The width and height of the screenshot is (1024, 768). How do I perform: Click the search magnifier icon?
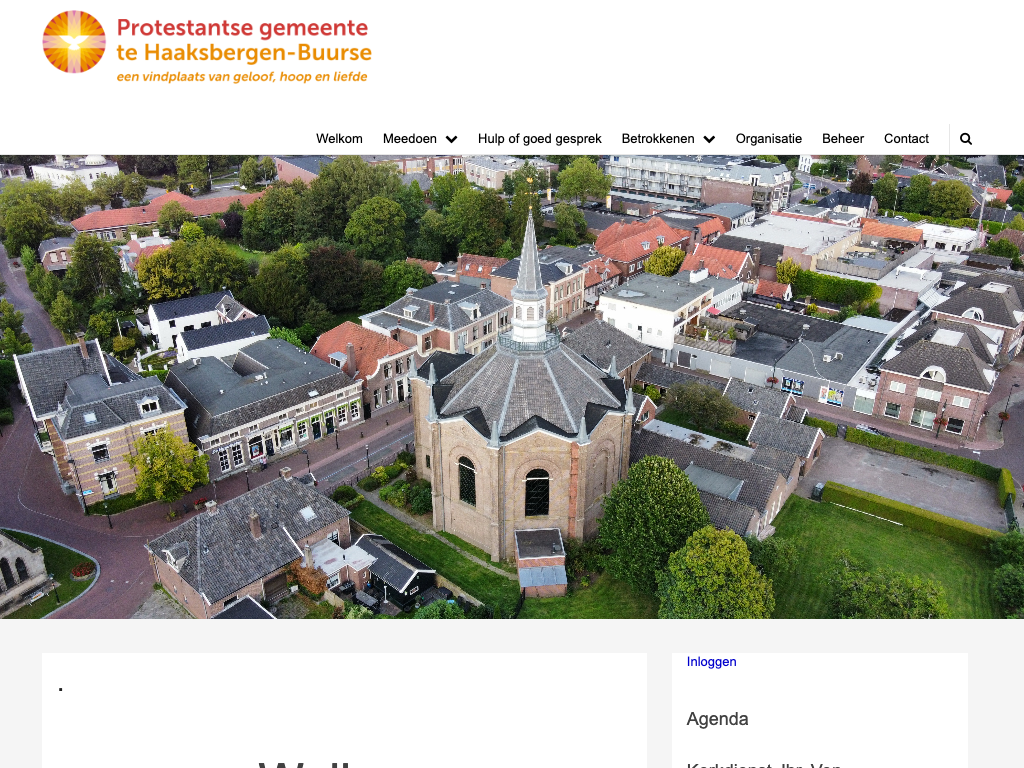click(965, 139)
